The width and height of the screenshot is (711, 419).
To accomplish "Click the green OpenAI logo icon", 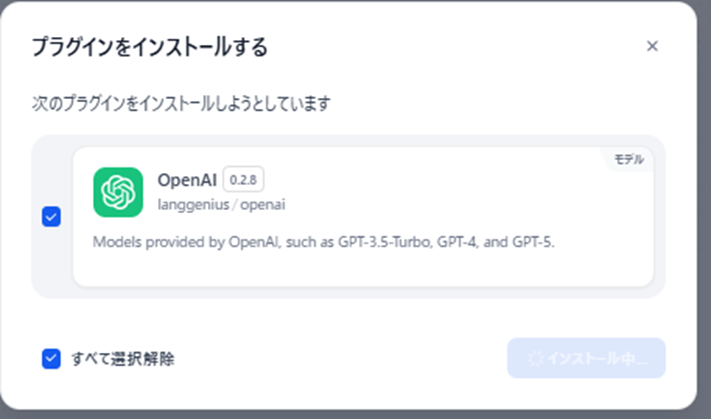I will click(118, 192).
